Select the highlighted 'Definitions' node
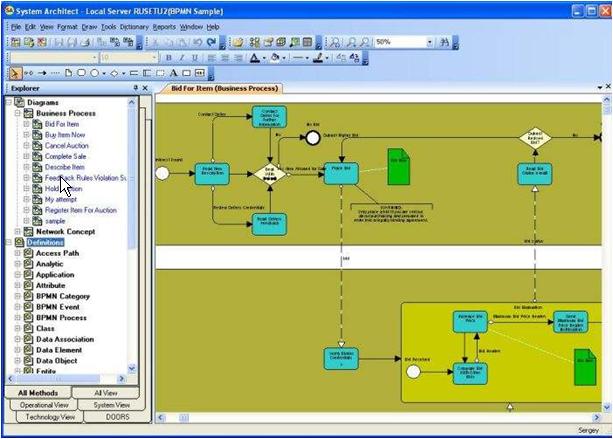The width and height of the screenshot is (613, 439). click(x=45, y=242)
